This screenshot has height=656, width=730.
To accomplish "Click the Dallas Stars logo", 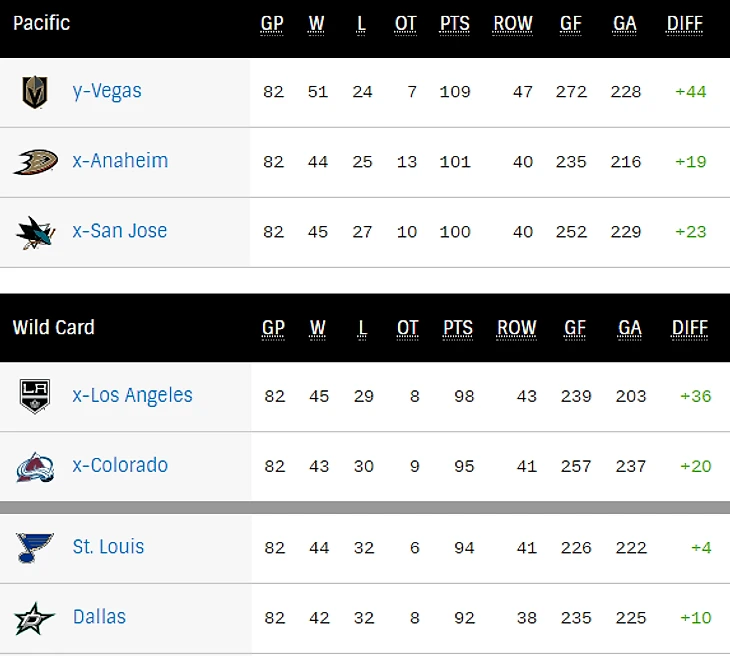I will click(x=35, y=618).
